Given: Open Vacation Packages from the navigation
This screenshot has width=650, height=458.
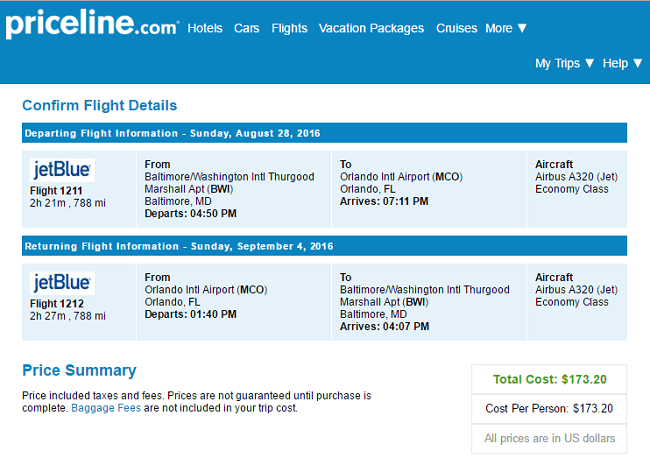Looking at the screenshot, I should click(371, 28).
